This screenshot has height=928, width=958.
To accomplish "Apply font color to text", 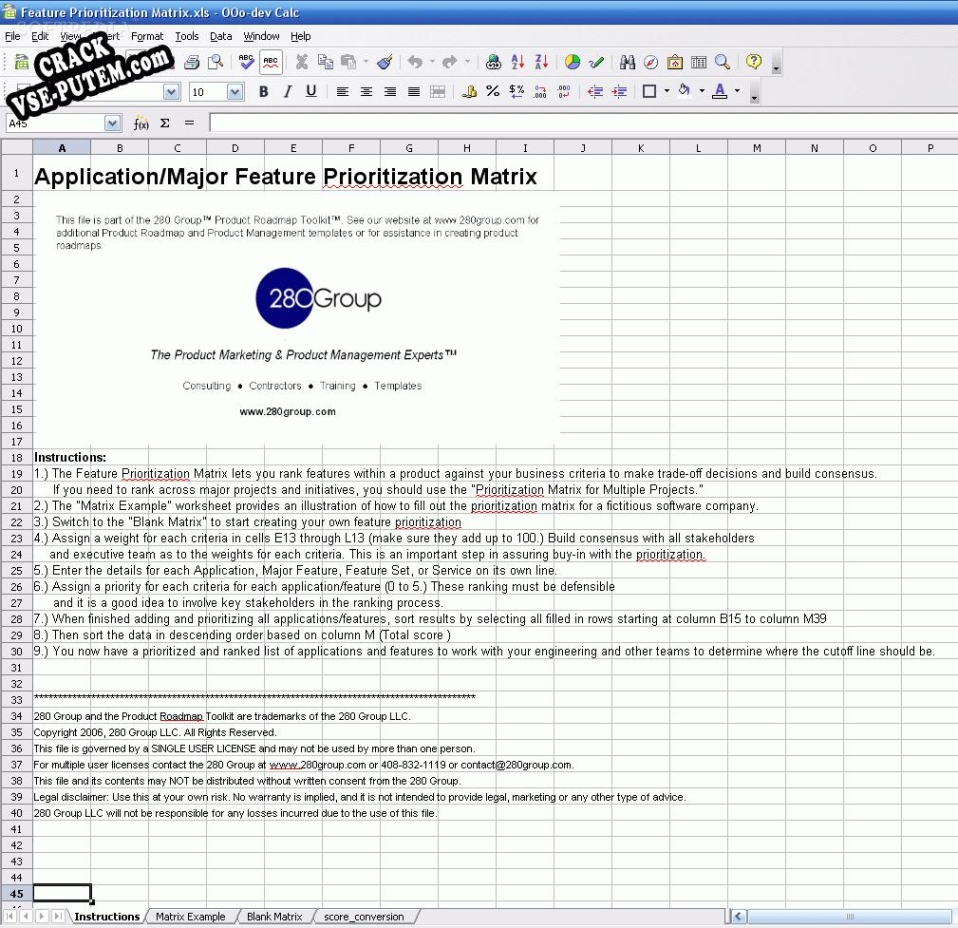I will [720, 91].
